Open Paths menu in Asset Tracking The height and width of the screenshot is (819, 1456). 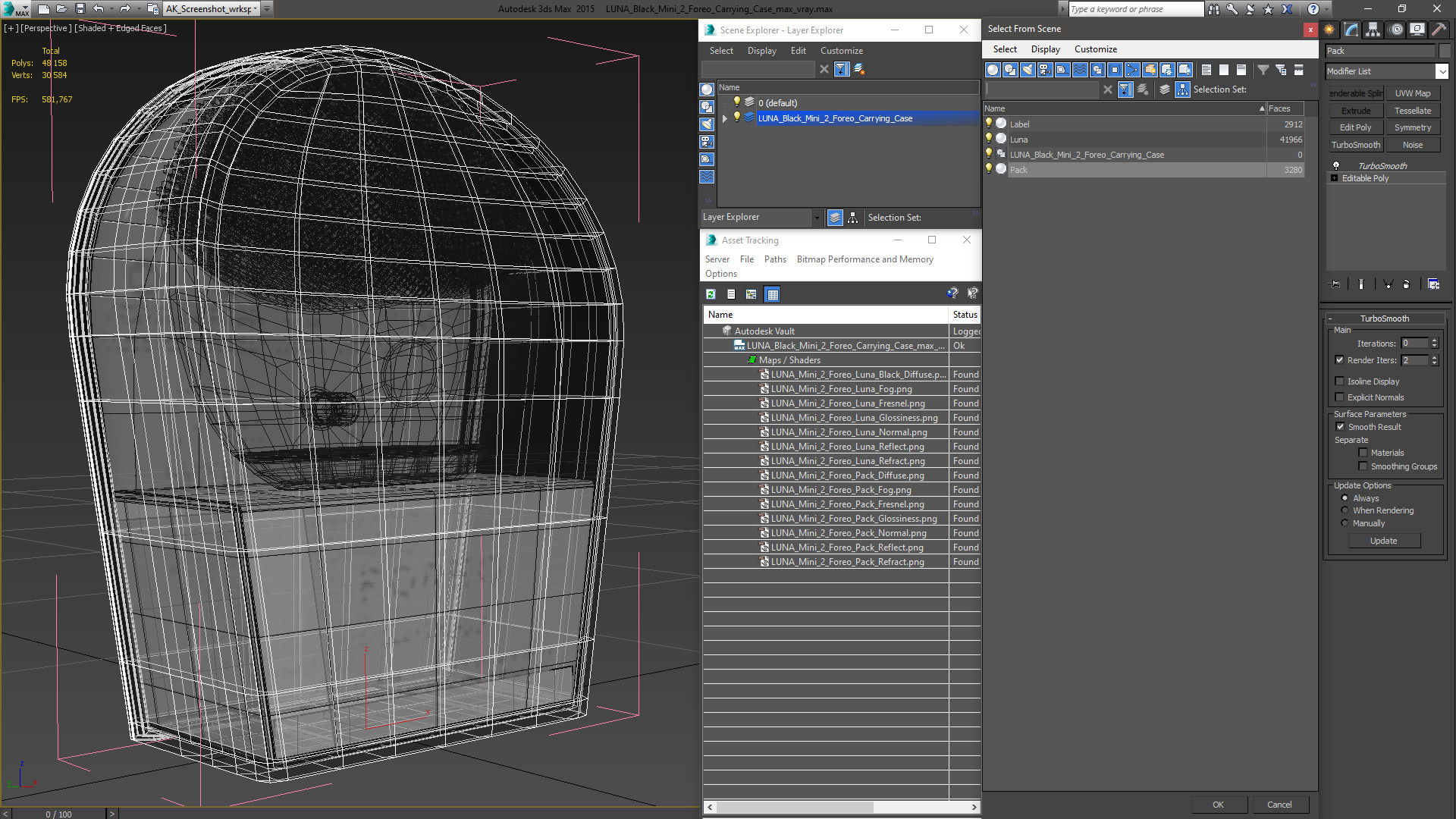[x=775, y=259]
